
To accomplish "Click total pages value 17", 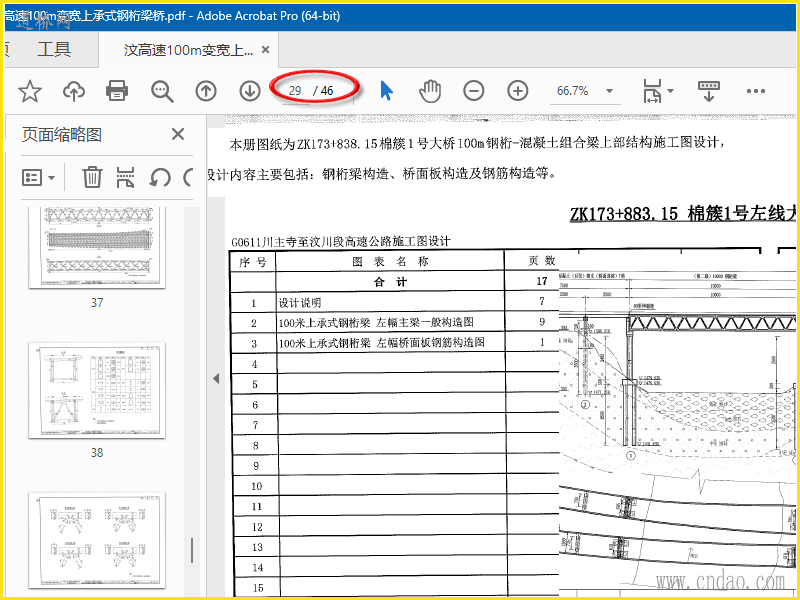I will point(542,281).
